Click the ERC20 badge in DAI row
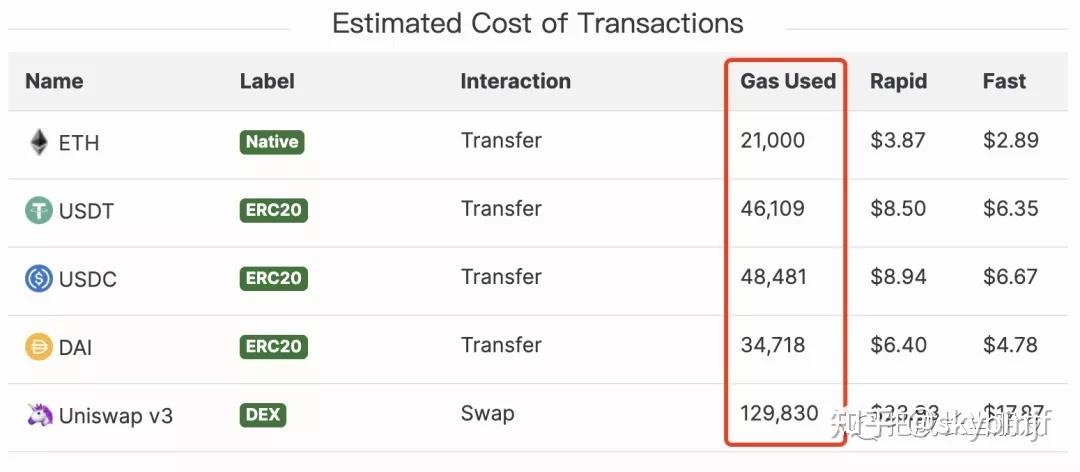This screenshot has height=472, width=1080. point(274,346)
